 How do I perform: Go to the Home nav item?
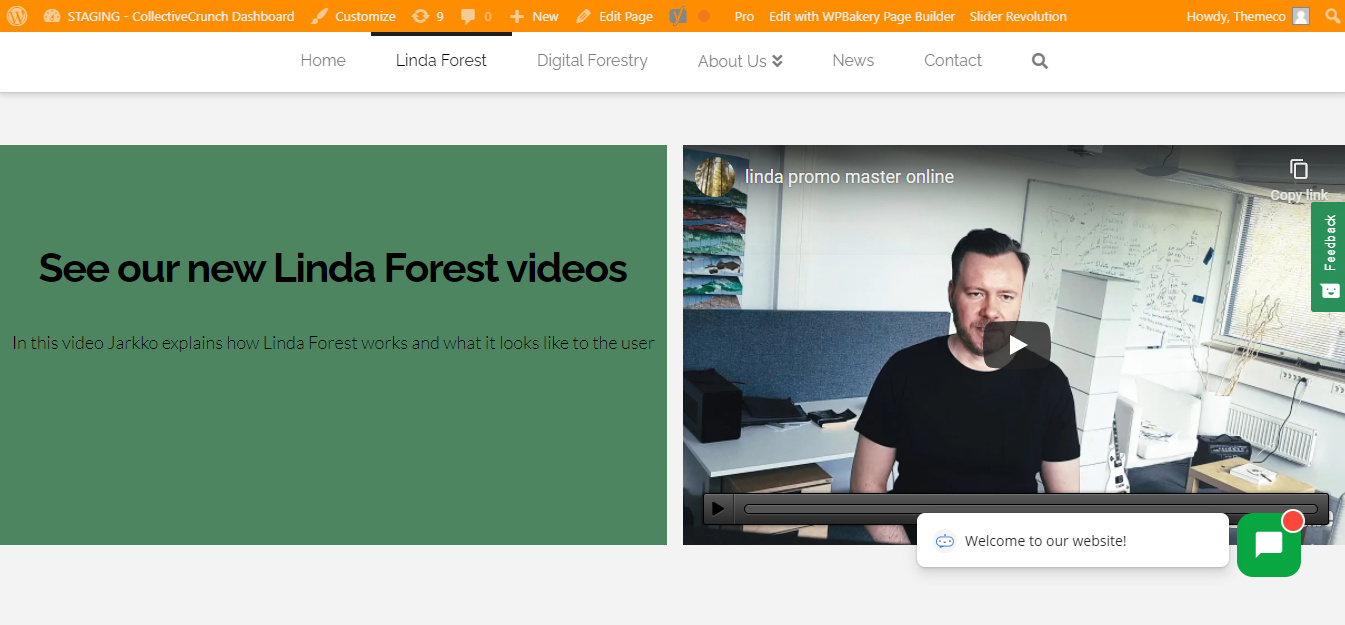pos(323,61)
